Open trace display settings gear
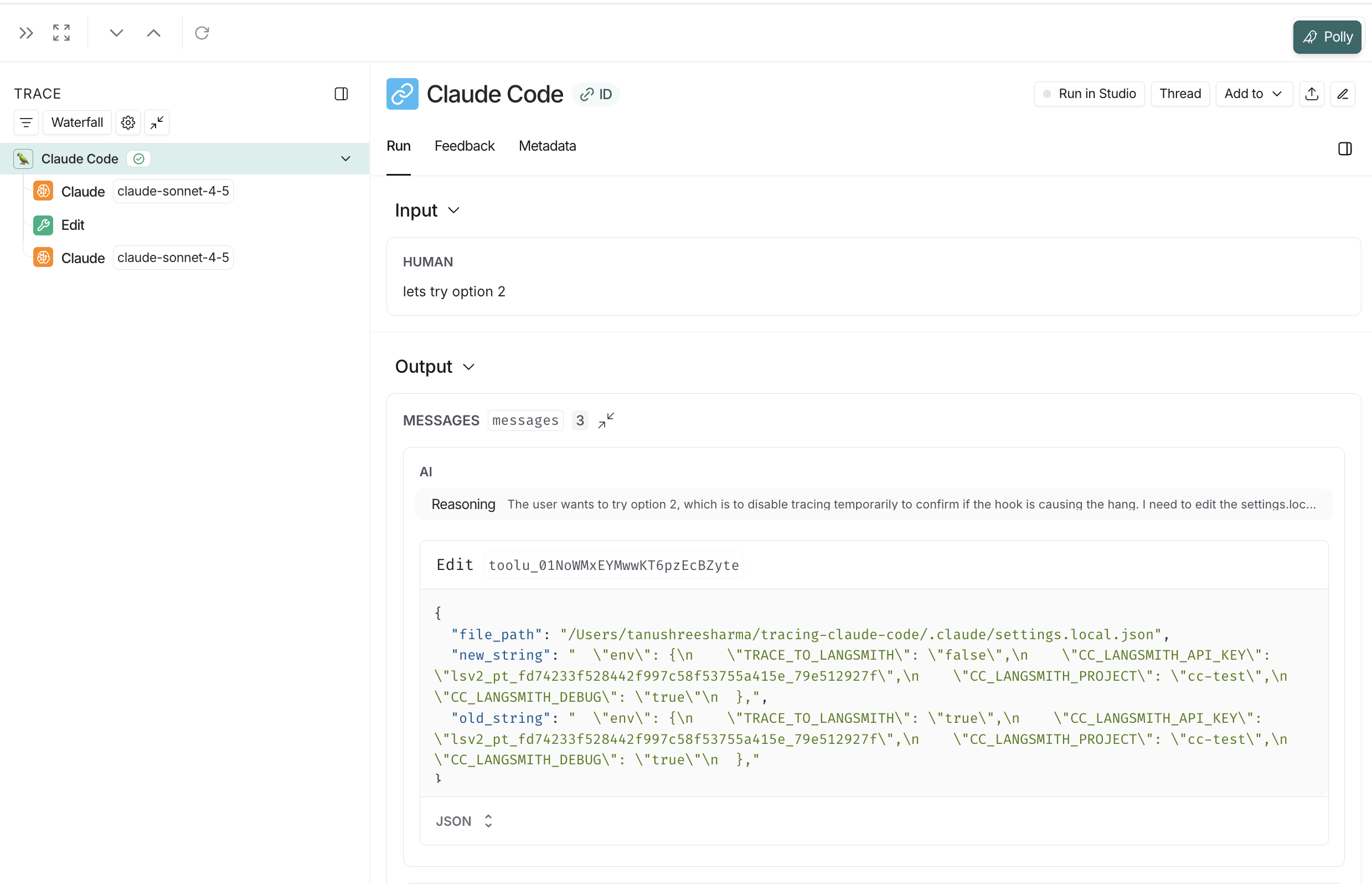This screenshot has width=1372, height=884. pyautogui.click(x=127, y=122)
